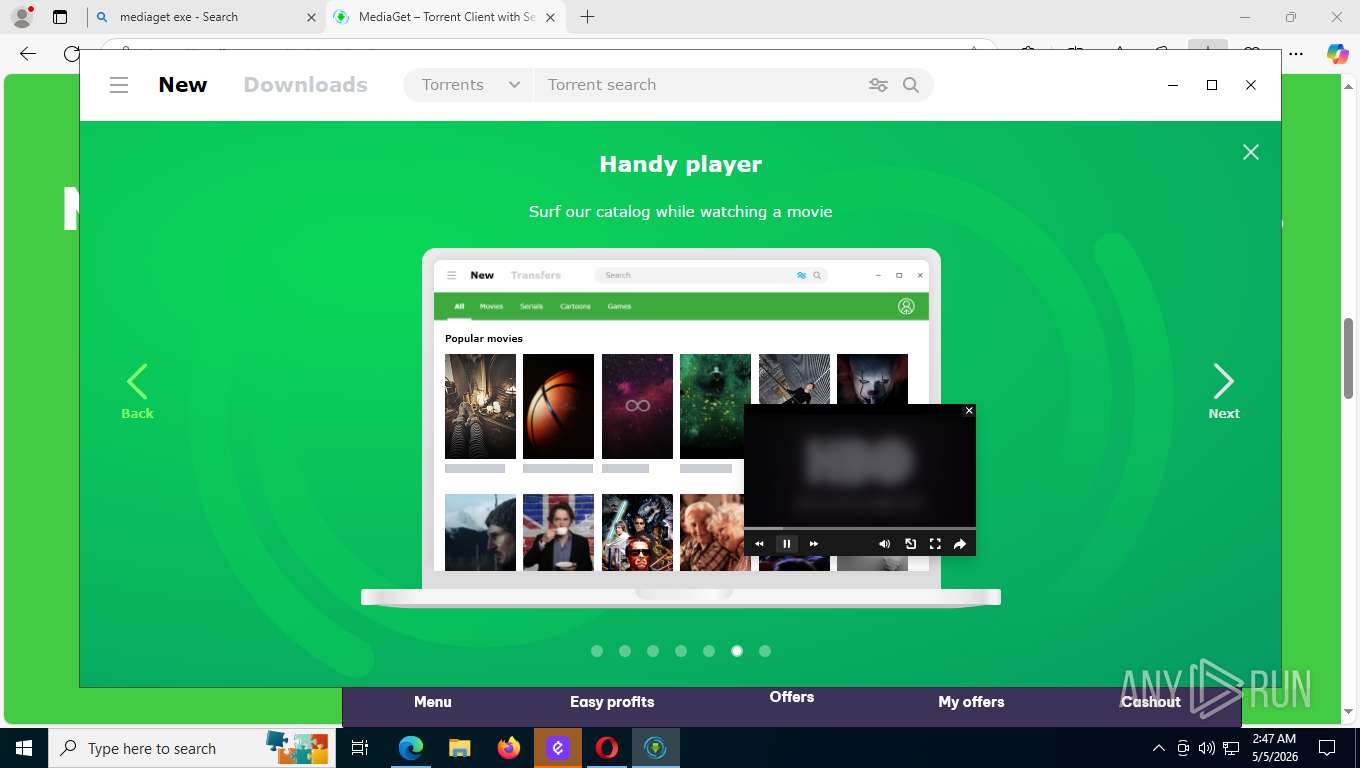1360x768 pixels.
Task: Select the fifth slide indicator dot
Action: tap(709, 651)
